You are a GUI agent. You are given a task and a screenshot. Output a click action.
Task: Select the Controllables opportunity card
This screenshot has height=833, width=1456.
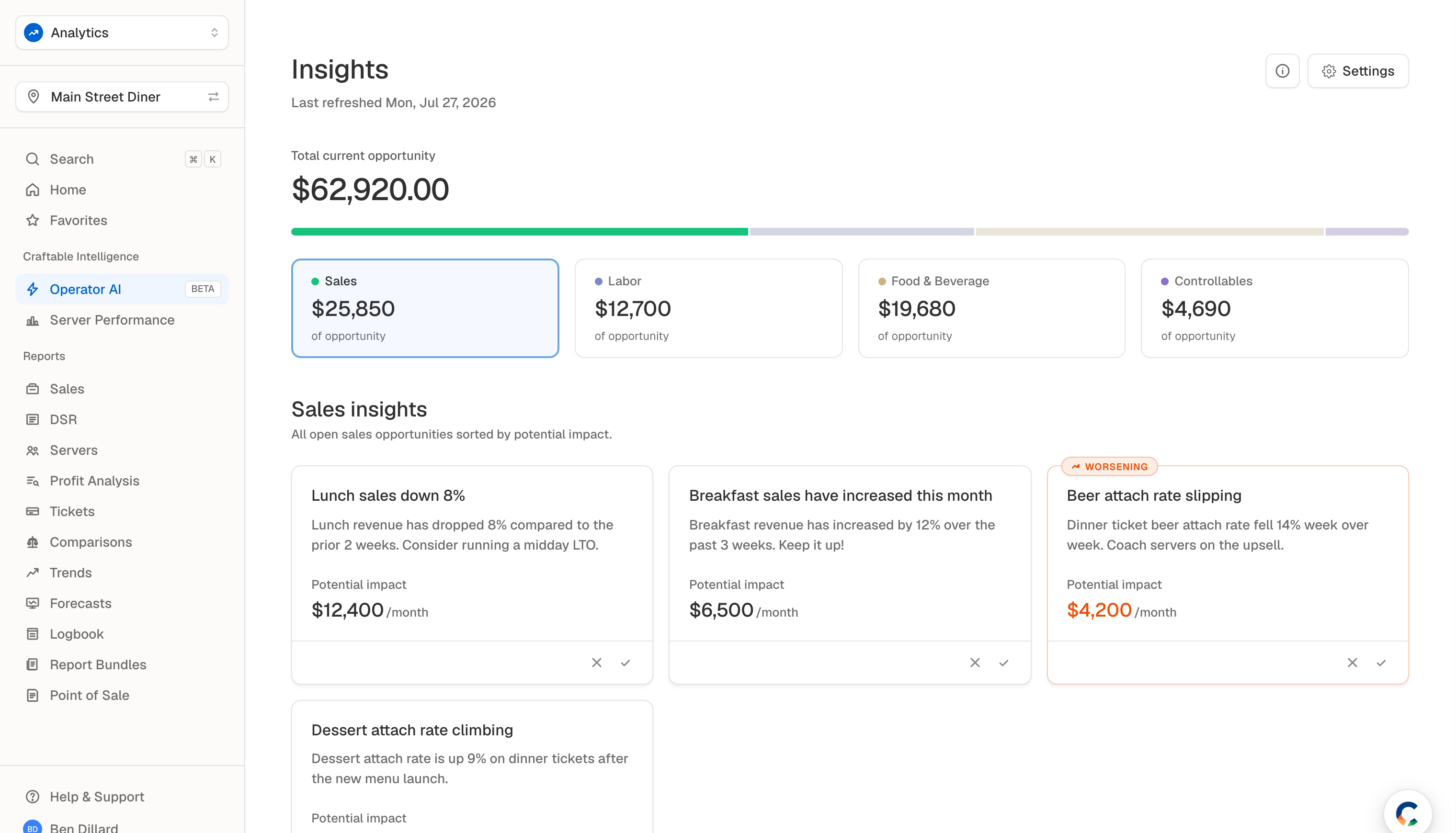tap(1274, 308)
